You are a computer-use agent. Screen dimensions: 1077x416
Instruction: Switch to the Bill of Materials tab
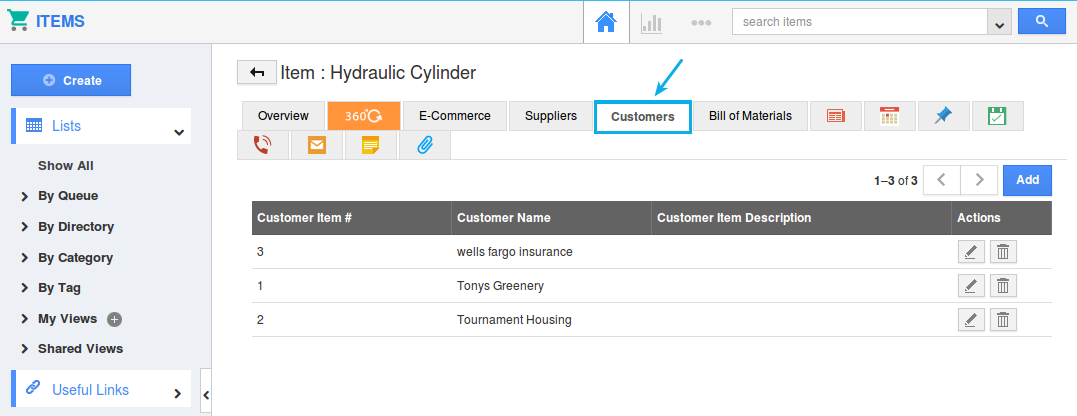tap(750, 116)
